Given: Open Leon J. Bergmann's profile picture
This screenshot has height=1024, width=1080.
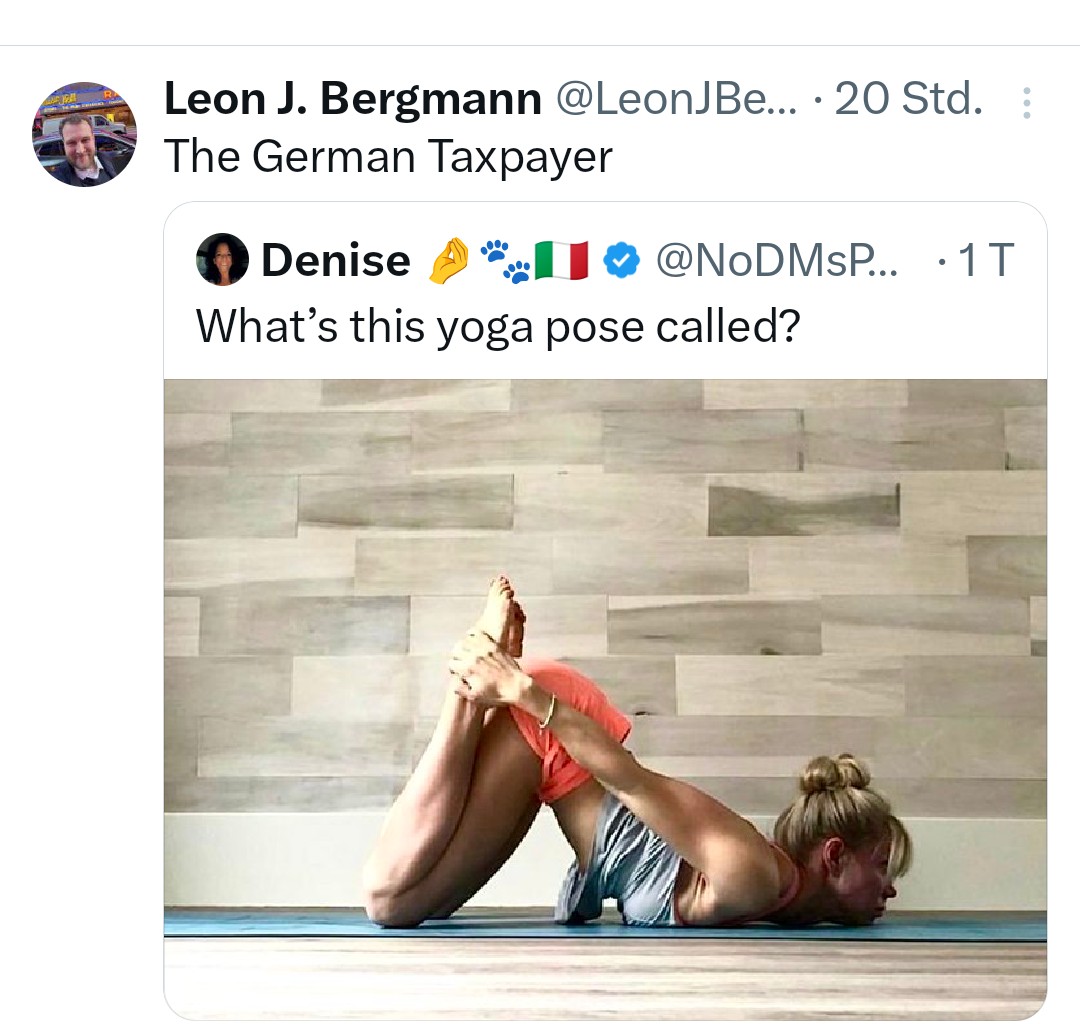Looking at the screenshot, I should [84, 134].
